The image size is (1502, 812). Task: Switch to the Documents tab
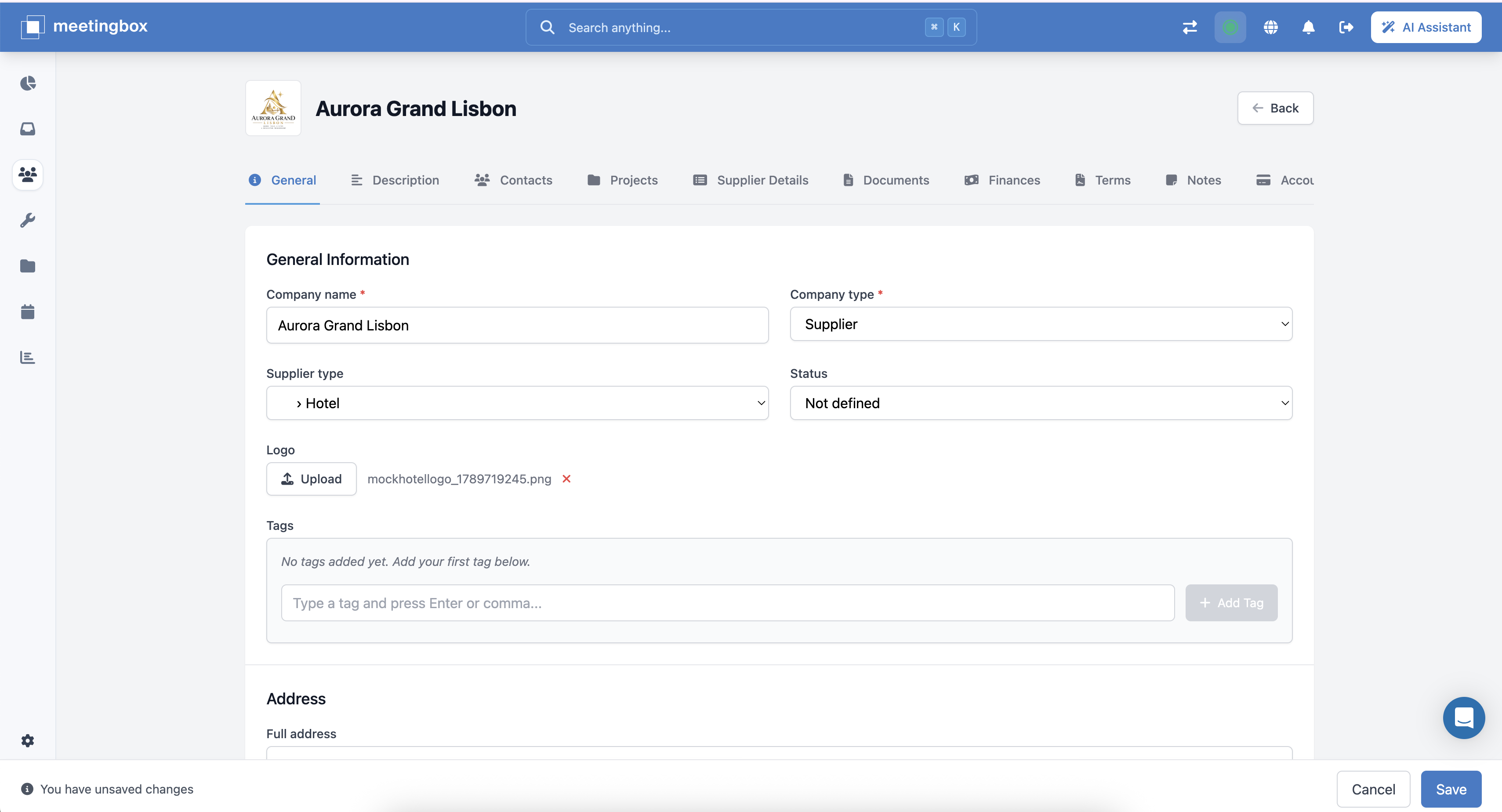[x=886, y=180]
